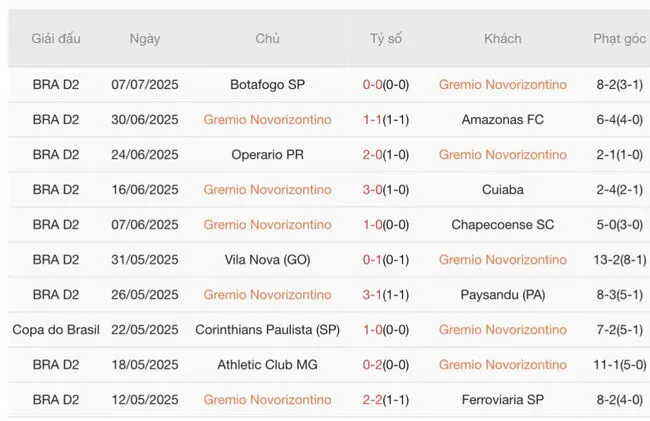Open the 3-0(1-0) match score
This screenshot has height=421, width=650.
tap(385, 190)
